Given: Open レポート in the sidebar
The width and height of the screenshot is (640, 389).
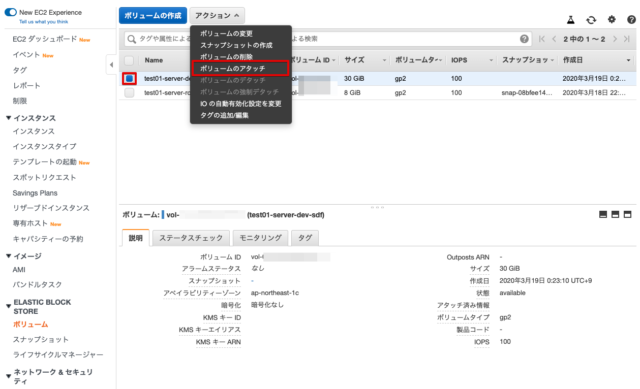Looking at the screenshot, I should (27, 86).
